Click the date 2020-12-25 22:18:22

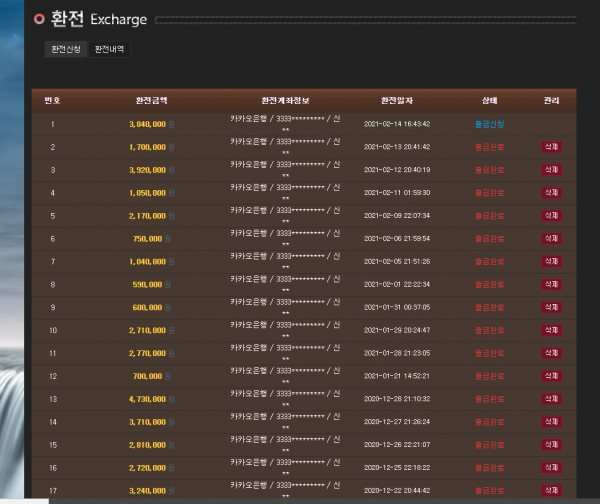click(x=397, y=468)
